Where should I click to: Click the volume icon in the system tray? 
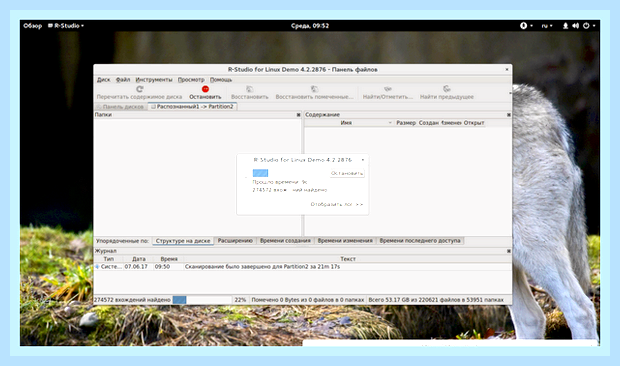(x=575, y=26)
